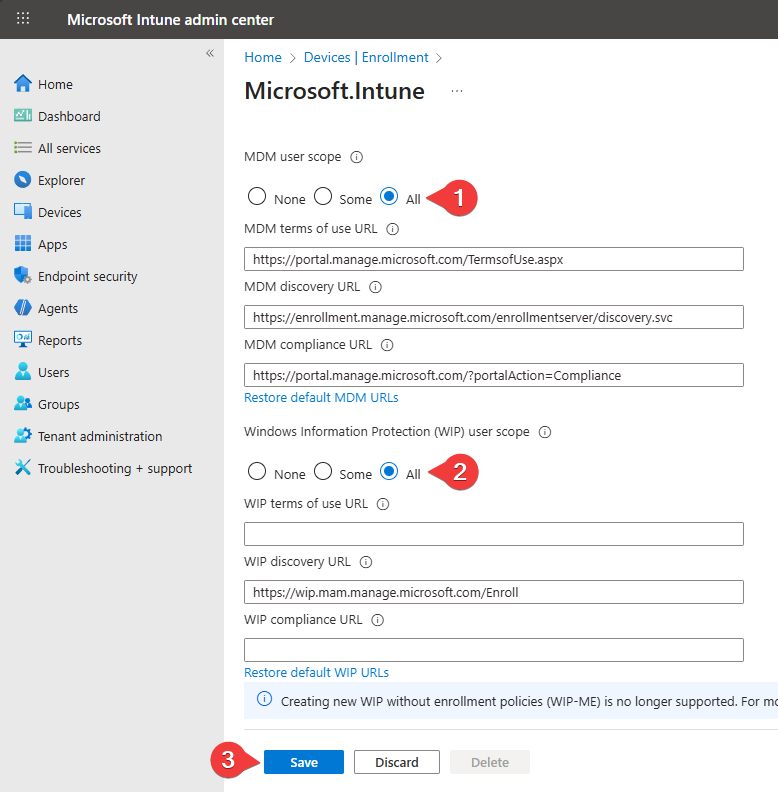Open Endpoint security in the sidebar
This screenshot has height=792, width=778.
(x=87, y=276)
